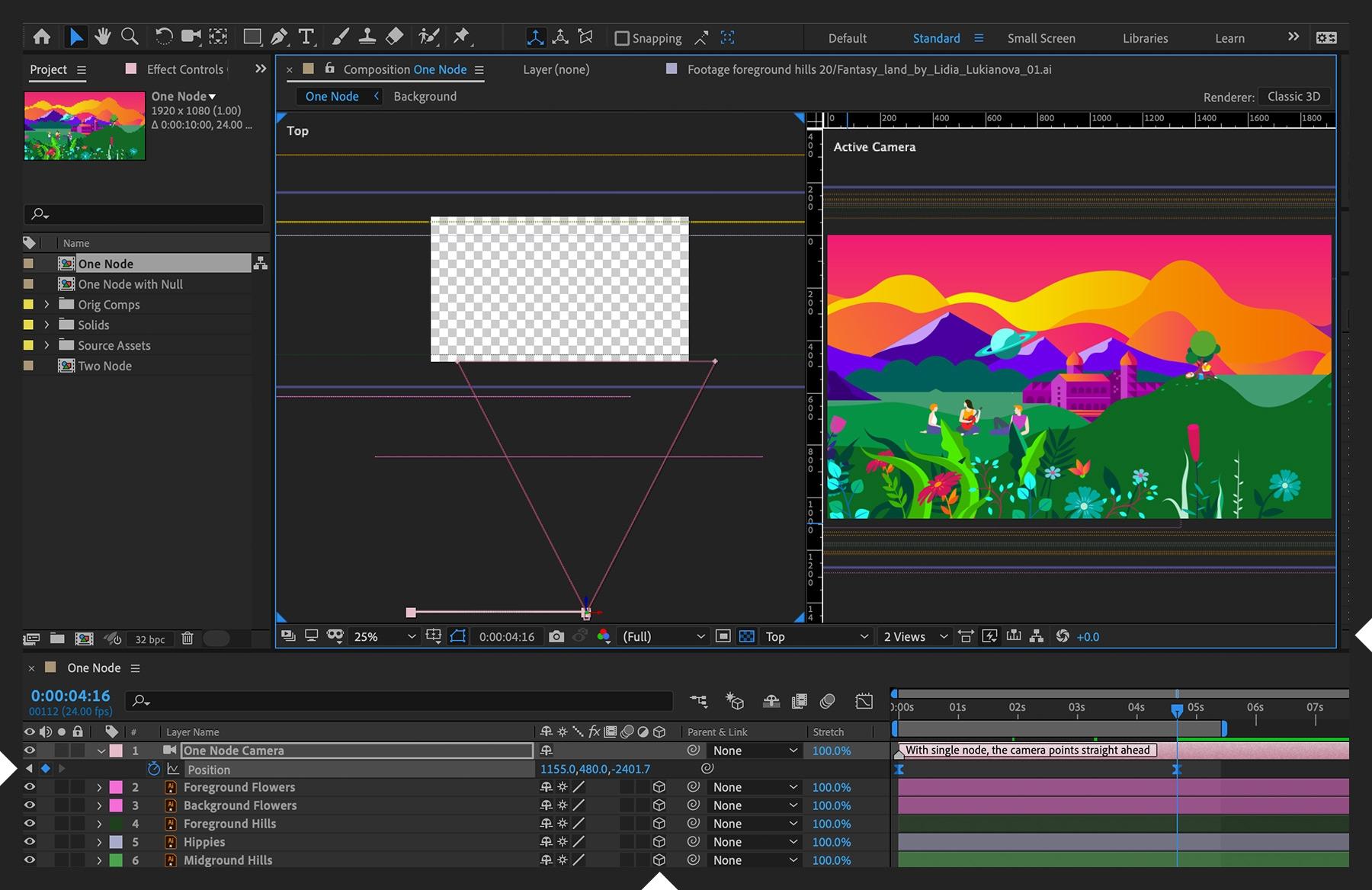Click the One Node composition thumbnail preview
1372x890 pixels.
84,126
